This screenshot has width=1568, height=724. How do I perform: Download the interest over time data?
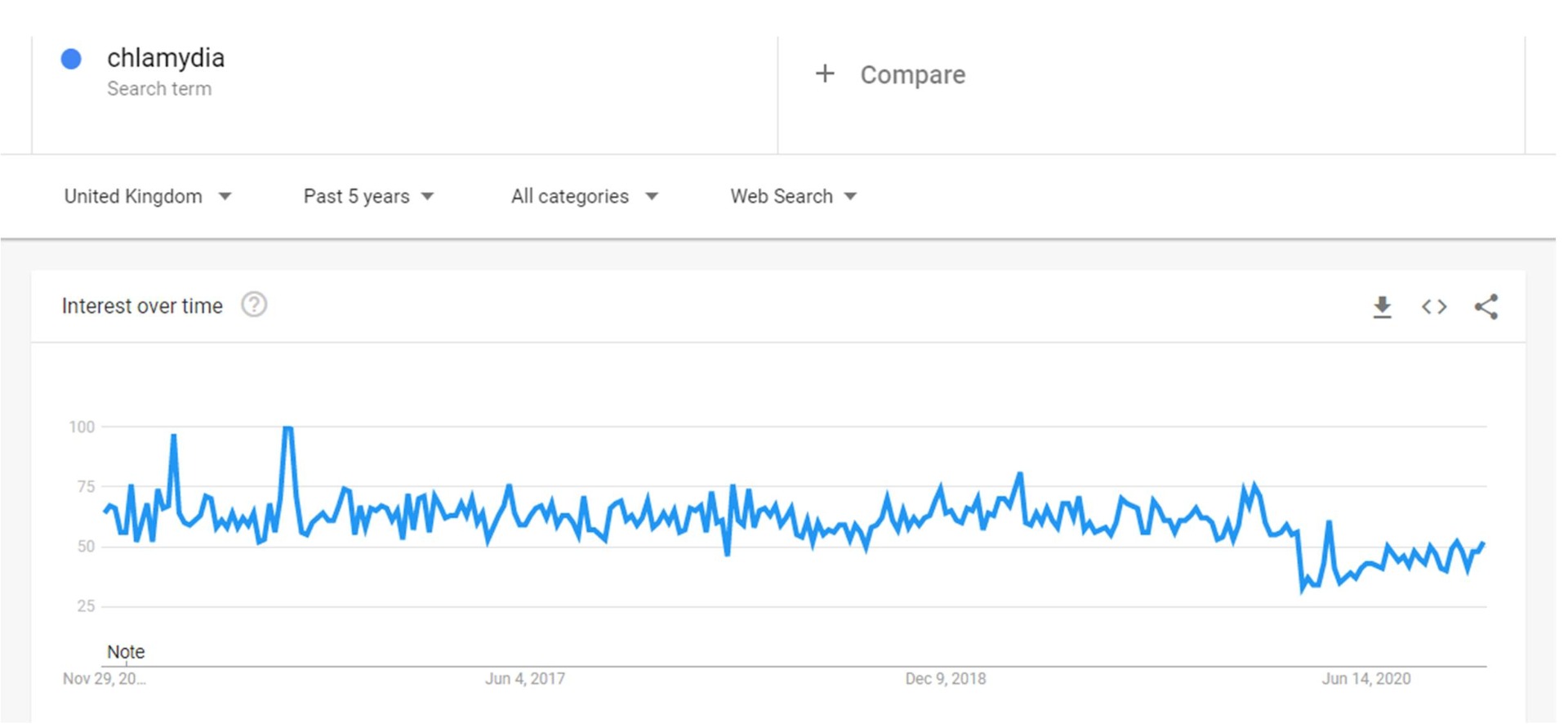click(x=1382, y=307)
